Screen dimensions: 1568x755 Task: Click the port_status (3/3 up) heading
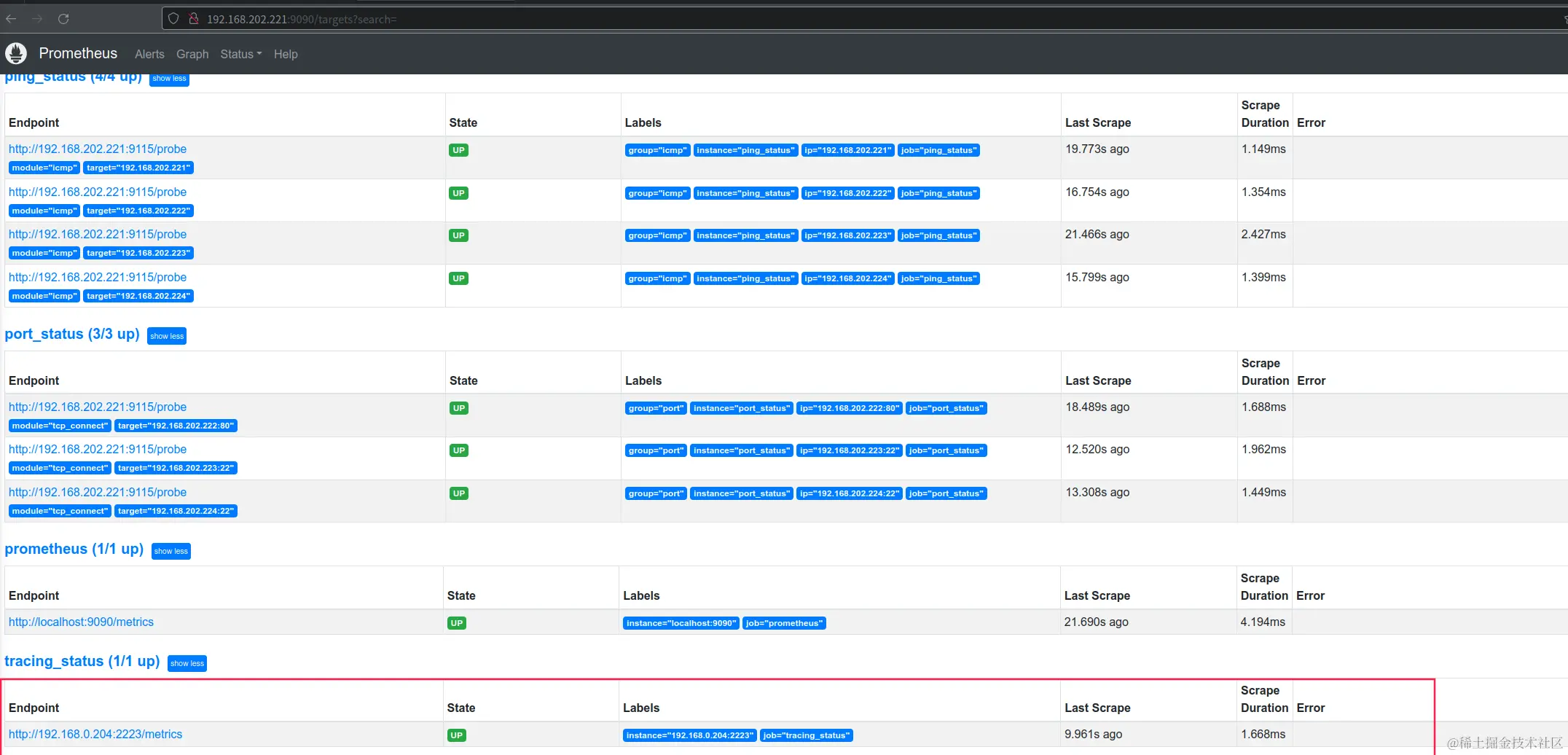point(72,334)
